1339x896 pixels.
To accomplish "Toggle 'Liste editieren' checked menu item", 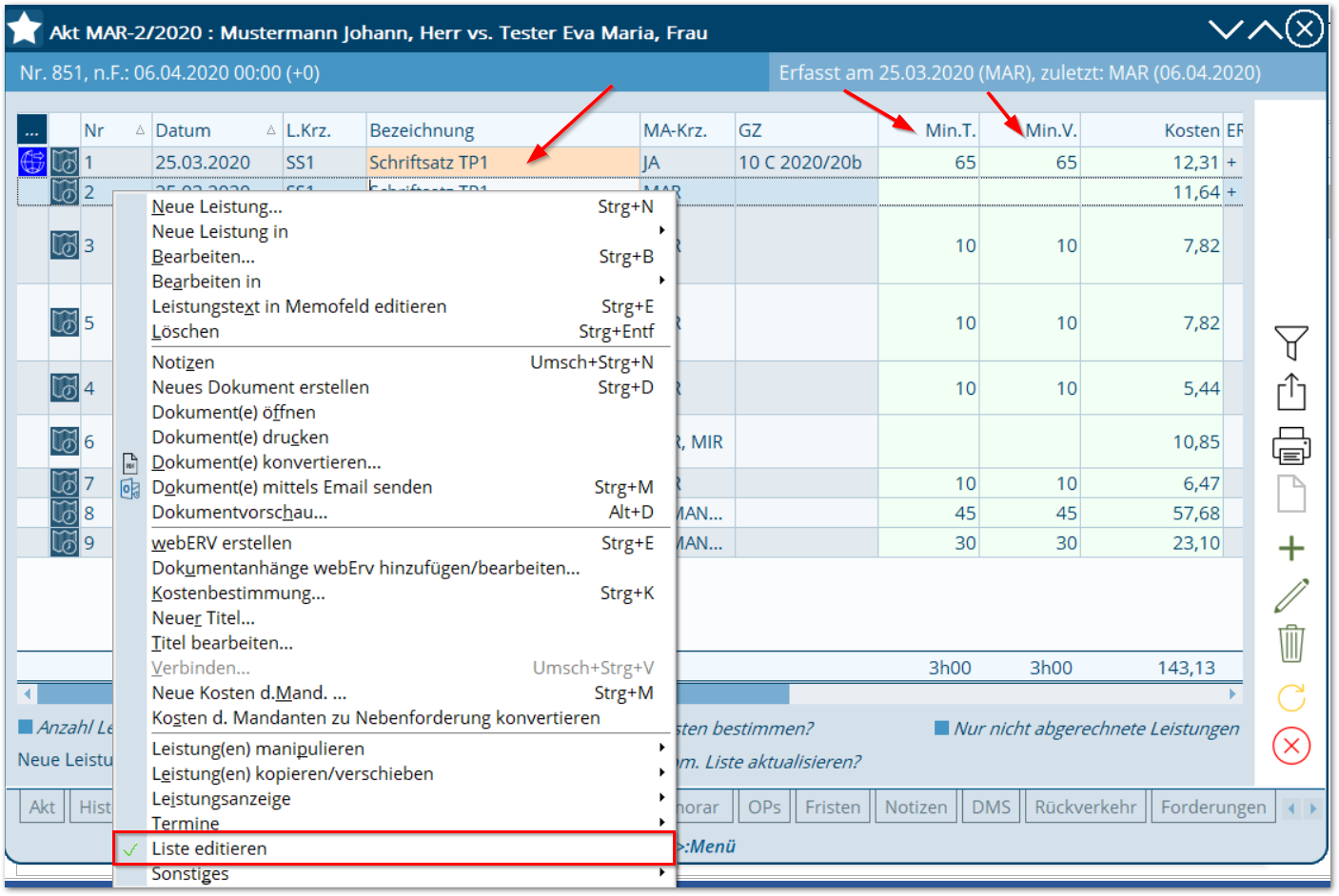I will pyautogui.click(x=394, y=848).
